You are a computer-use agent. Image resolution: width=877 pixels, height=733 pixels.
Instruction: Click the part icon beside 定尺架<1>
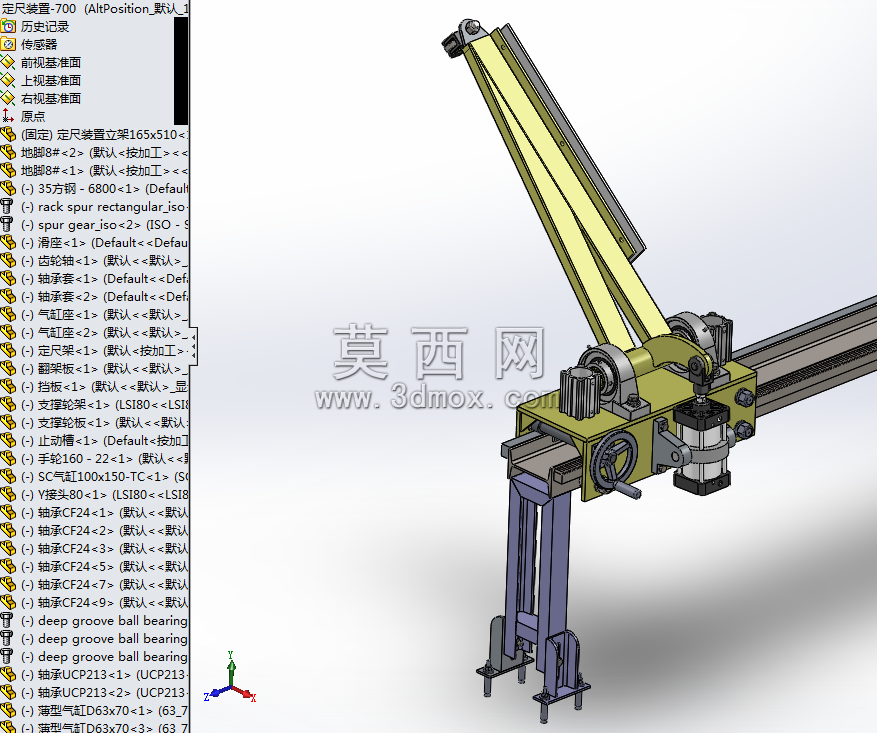click(8, 351)
